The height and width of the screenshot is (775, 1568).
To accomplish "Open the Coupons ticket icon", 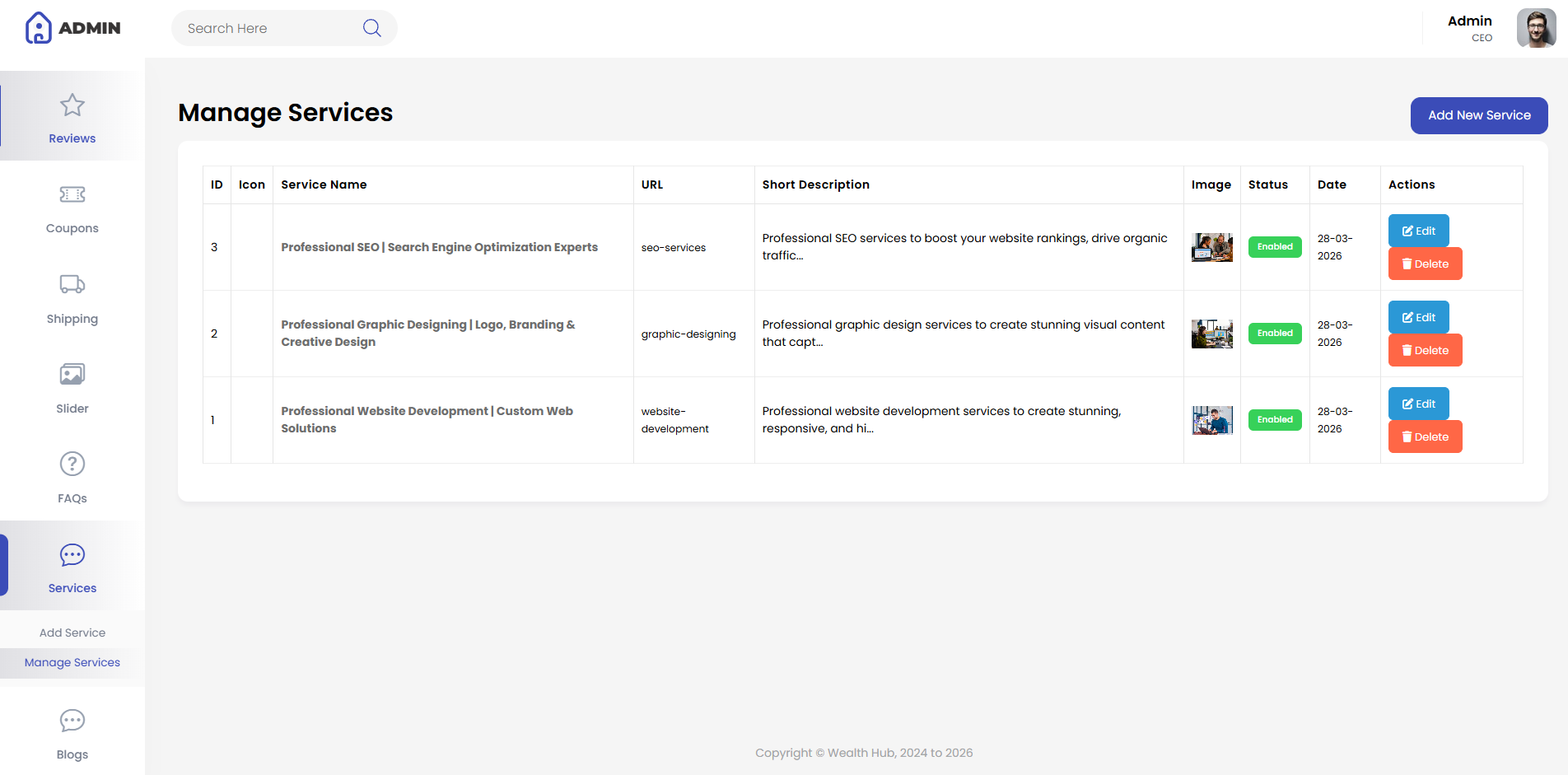I will click(x=72, y=194).
